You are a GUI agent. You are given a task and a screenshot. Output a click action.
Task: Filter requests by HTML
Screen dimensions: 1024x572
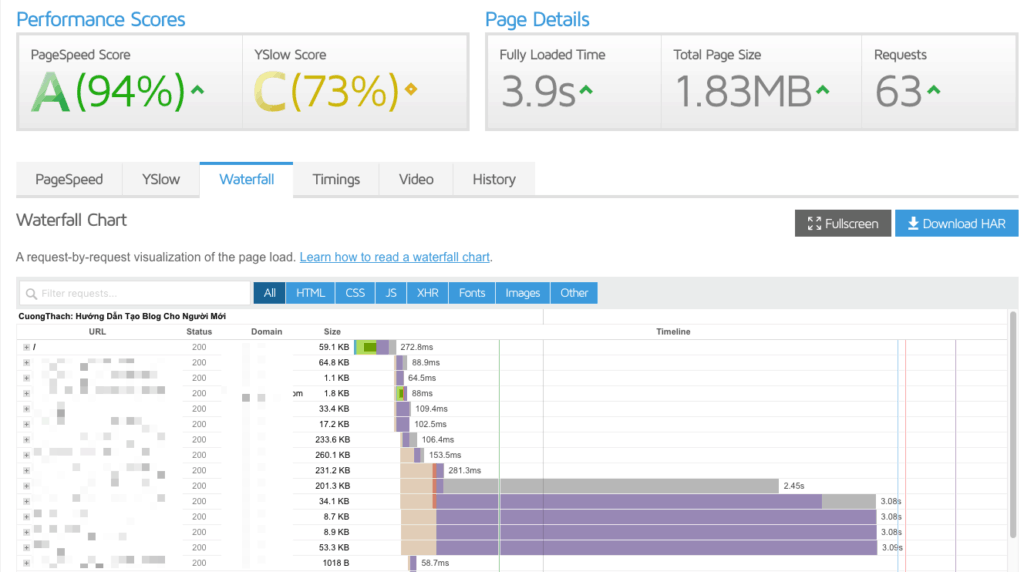coord(310,293)
